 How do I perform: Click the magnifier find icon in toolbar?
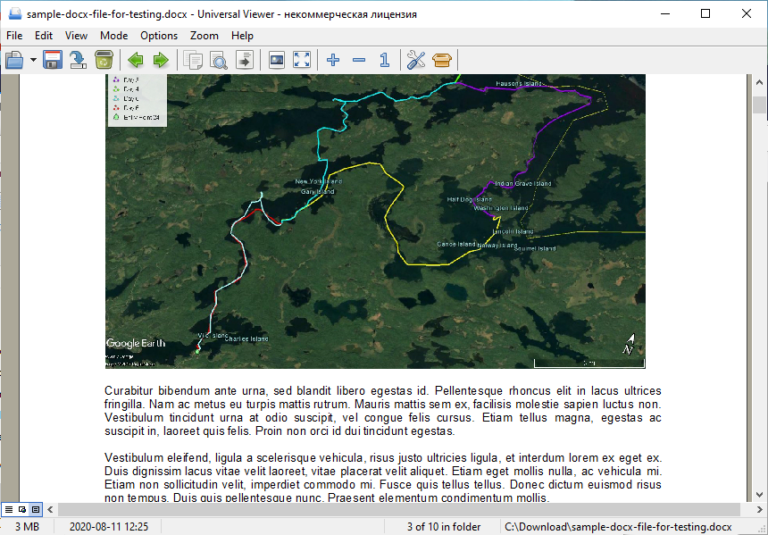217,60
